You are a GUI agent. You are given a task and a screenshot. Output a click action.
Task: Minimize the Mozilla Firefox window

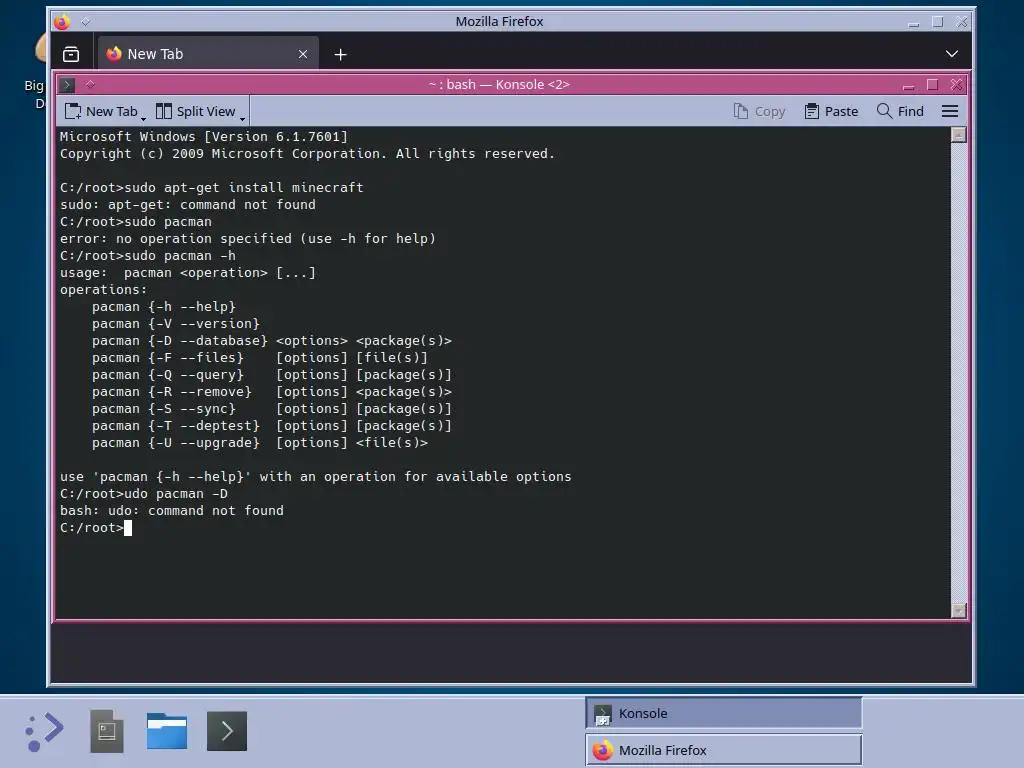point(914,22)
